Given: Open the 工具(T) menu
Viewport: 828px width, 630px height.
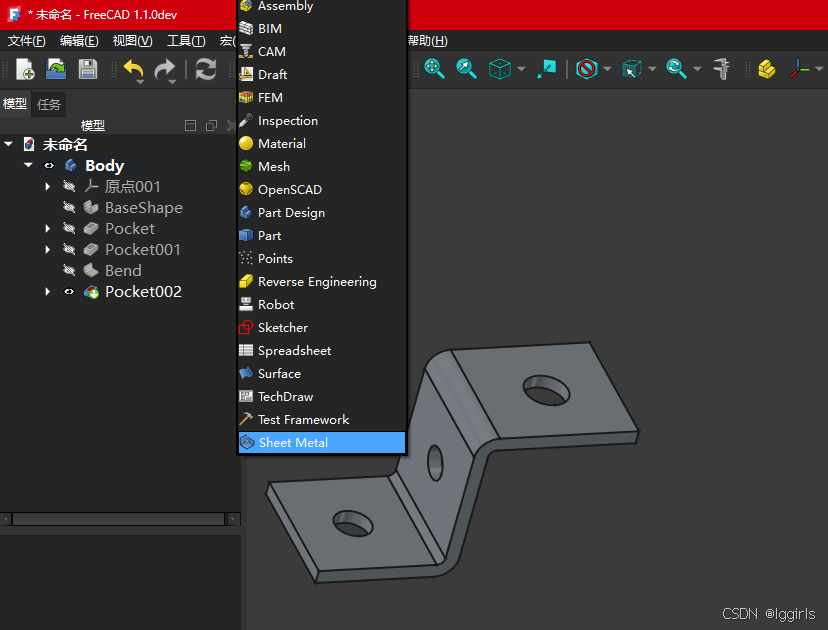Looking at the screenshot, I should coord(186,41).
